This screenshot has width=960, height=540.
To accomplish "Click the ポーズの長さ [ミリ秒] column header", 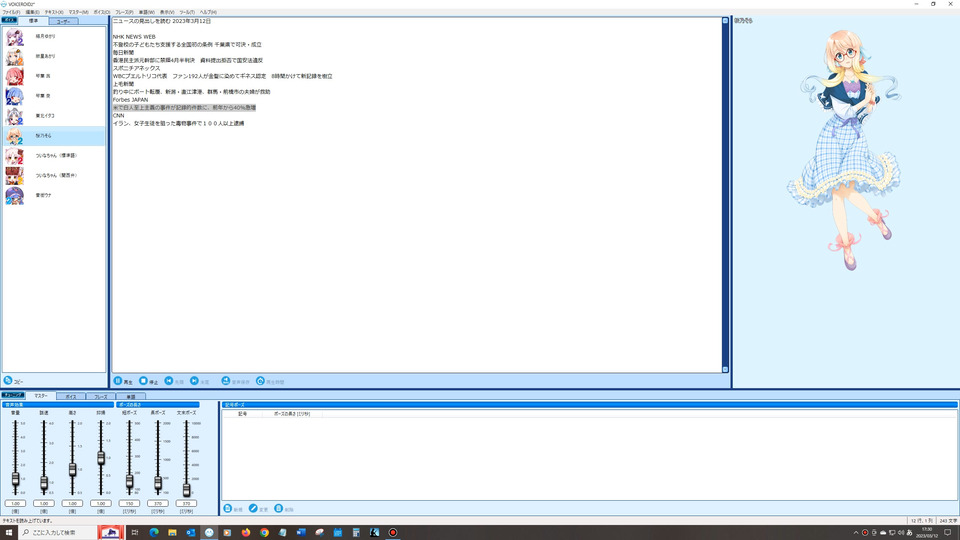I will 292,414.
